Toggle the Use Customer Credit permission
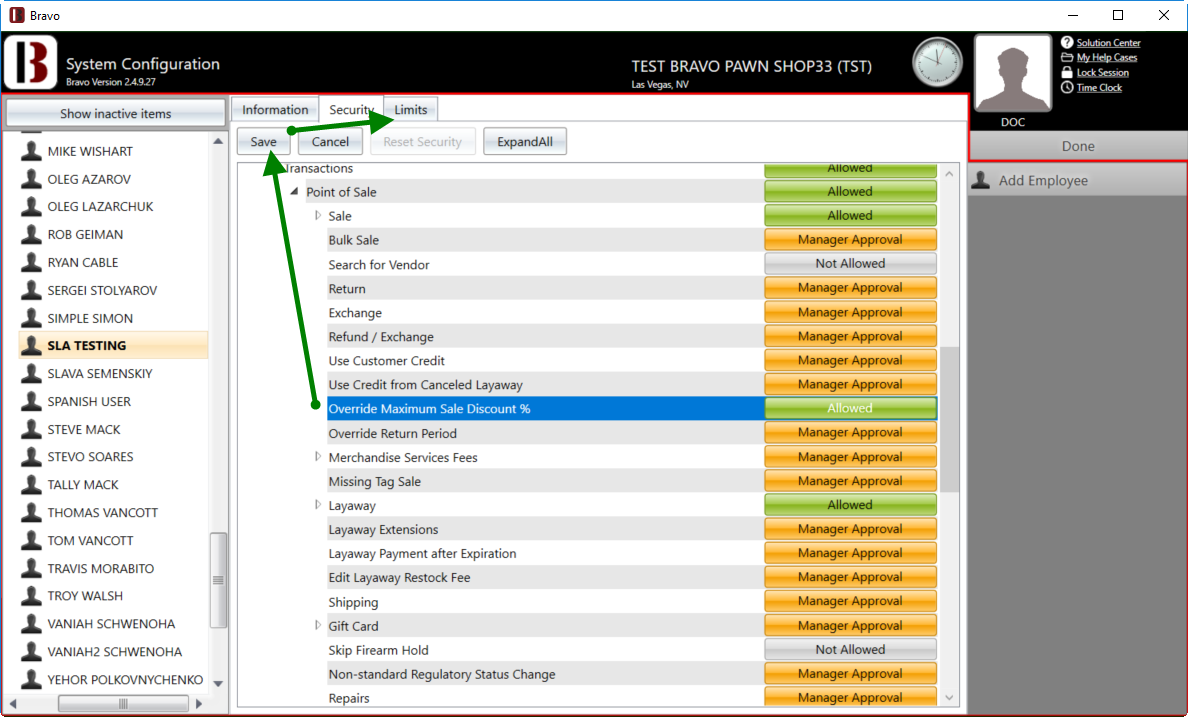 coord(850,360)
